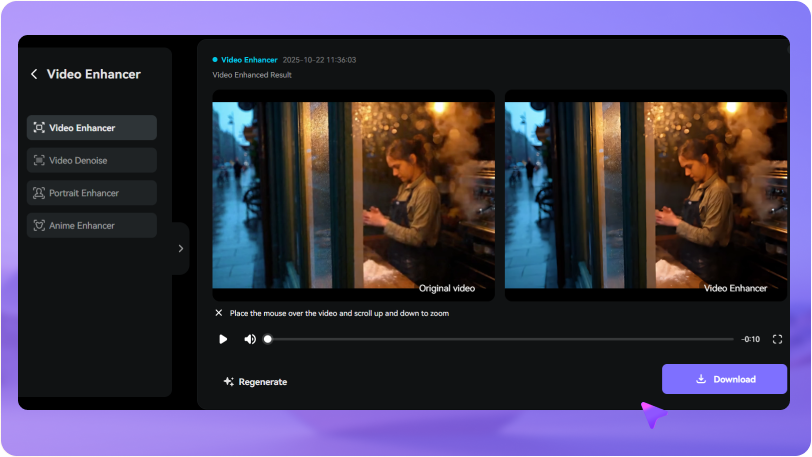Download the enhanced video
This screenshot has height=457, width=812.
tap(724, 379)
